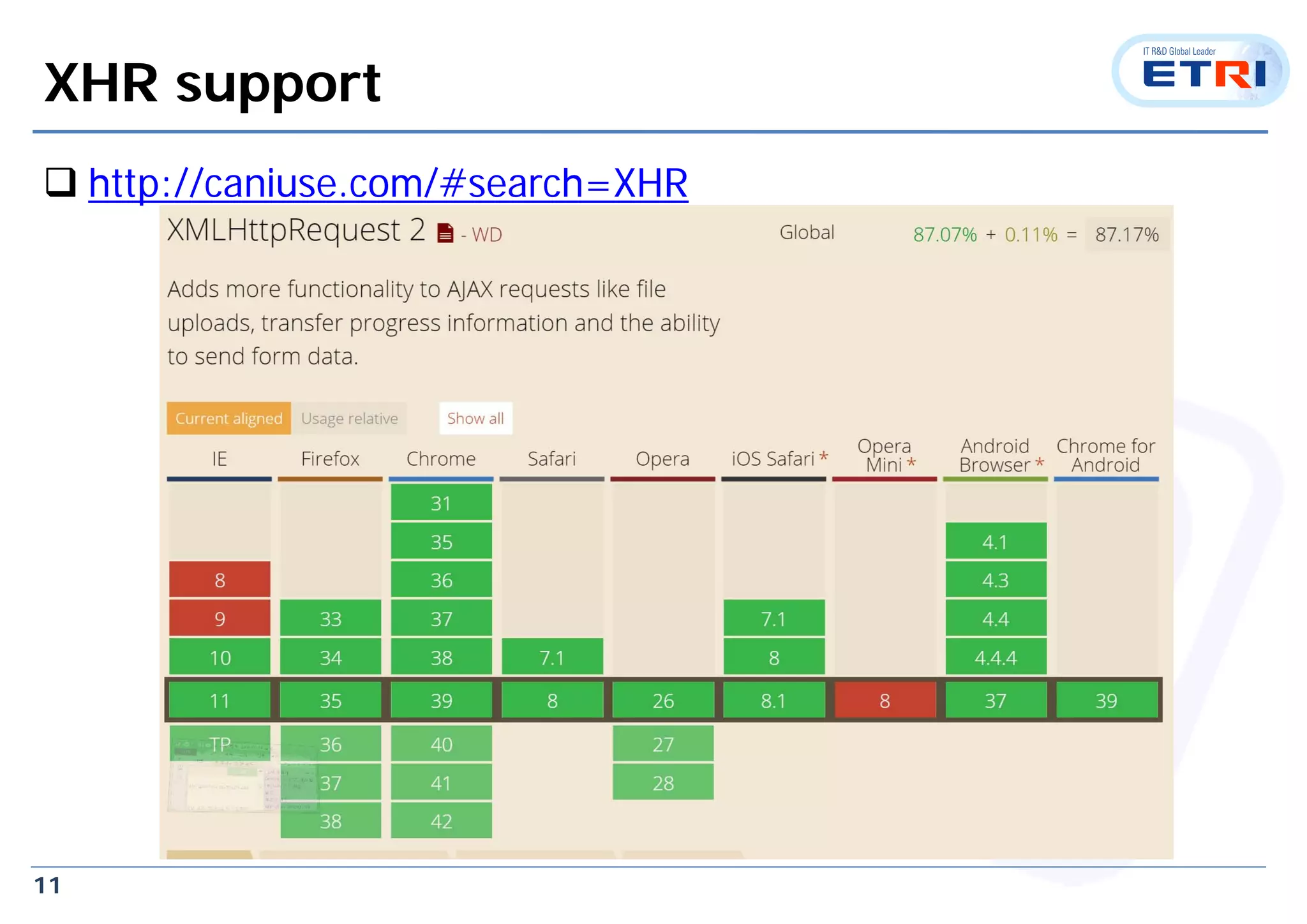This screenshot has height=924, width=1307.
Task: Click the Safari 7.1 cell
Action: pos(552,657)
